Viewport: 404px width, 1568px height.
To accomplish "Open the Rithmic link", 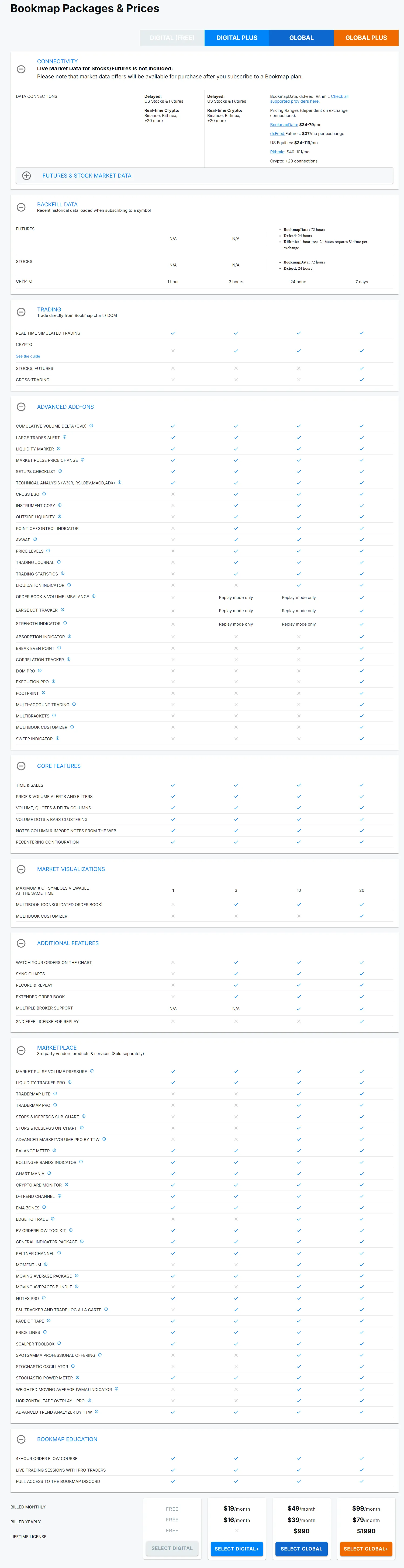I will 277,152.
